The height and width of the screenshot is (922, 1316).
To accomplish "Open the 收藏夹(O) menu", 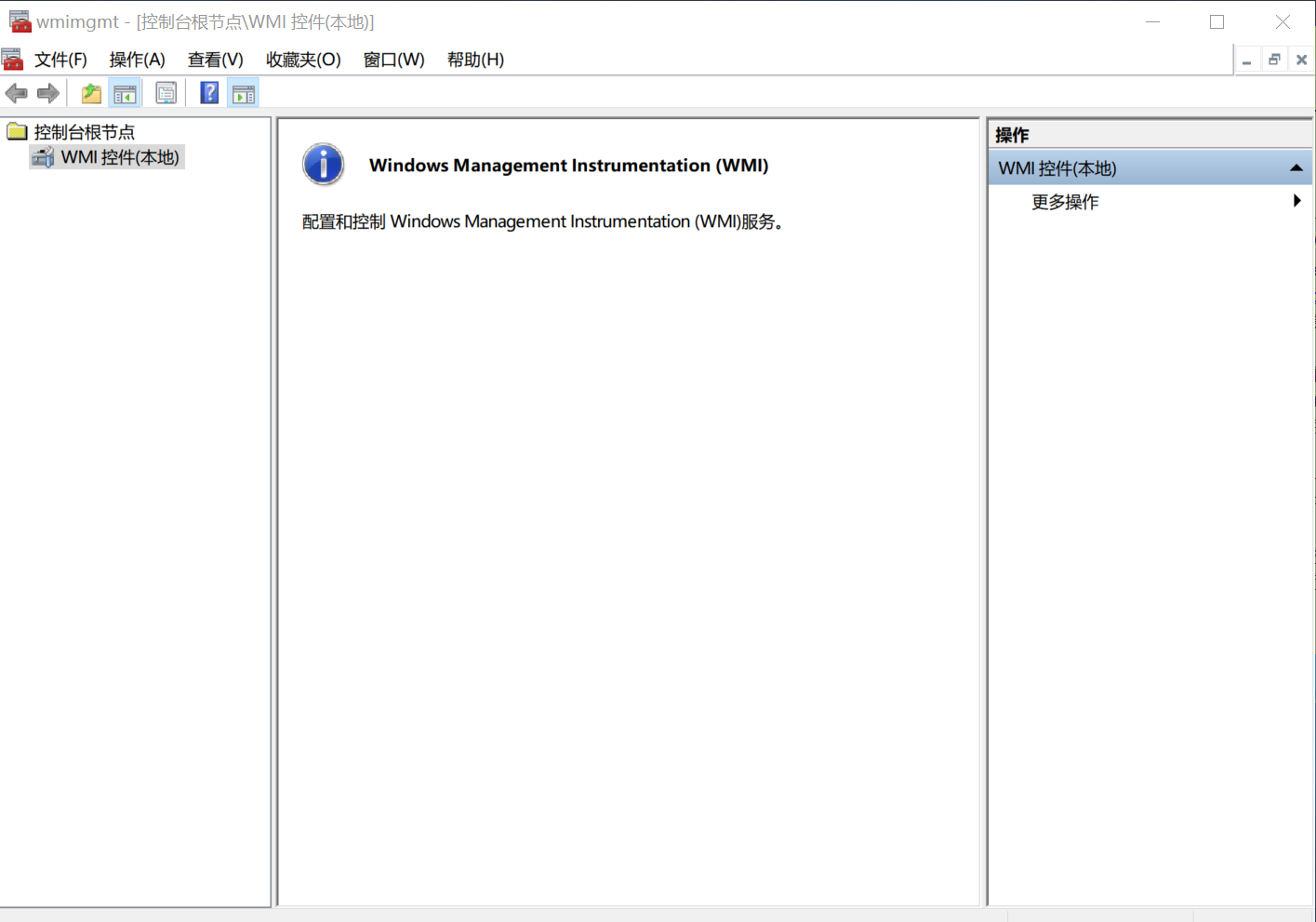I will [303, 60].
